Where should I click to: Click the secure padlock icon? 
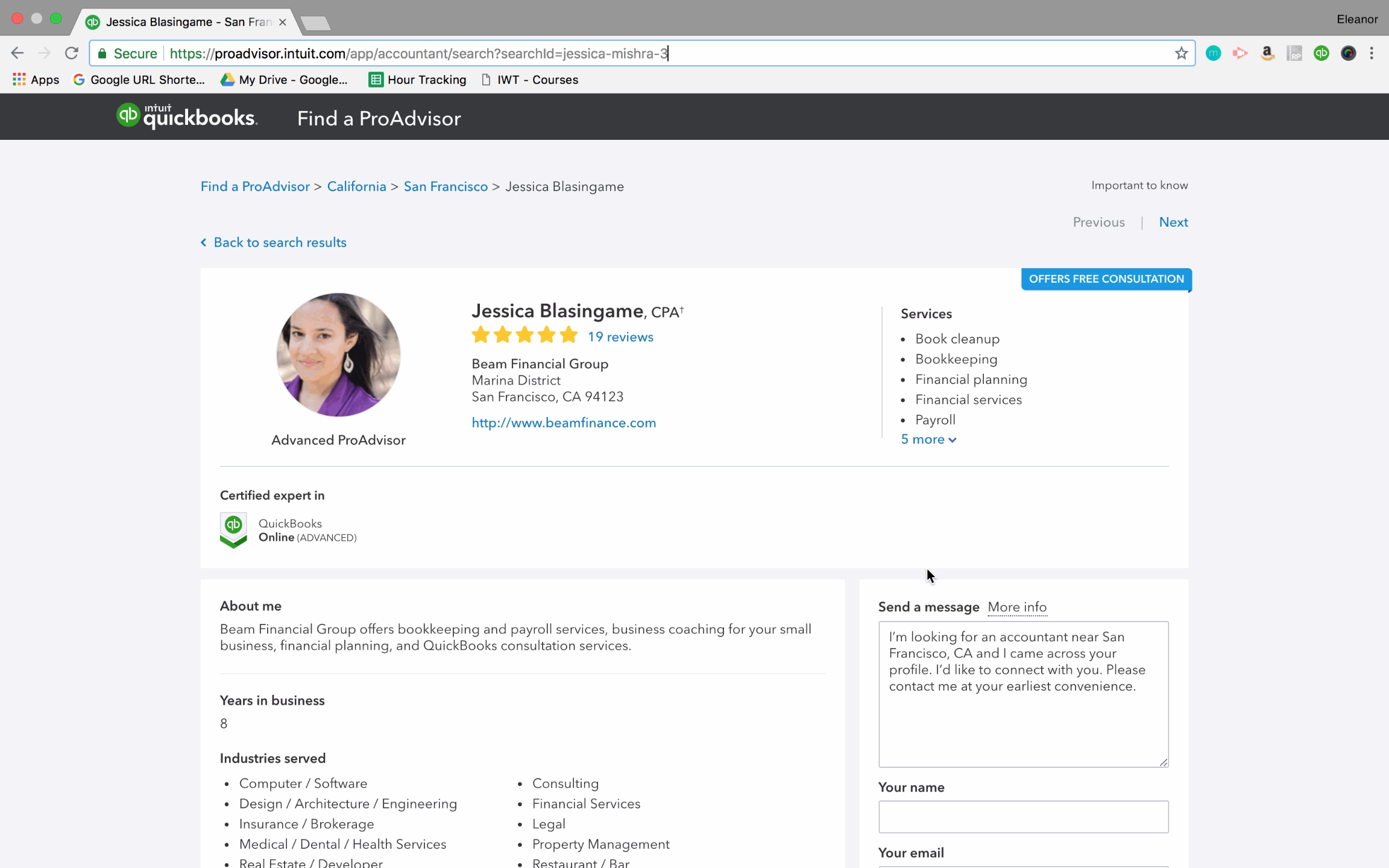click(102, 53)
